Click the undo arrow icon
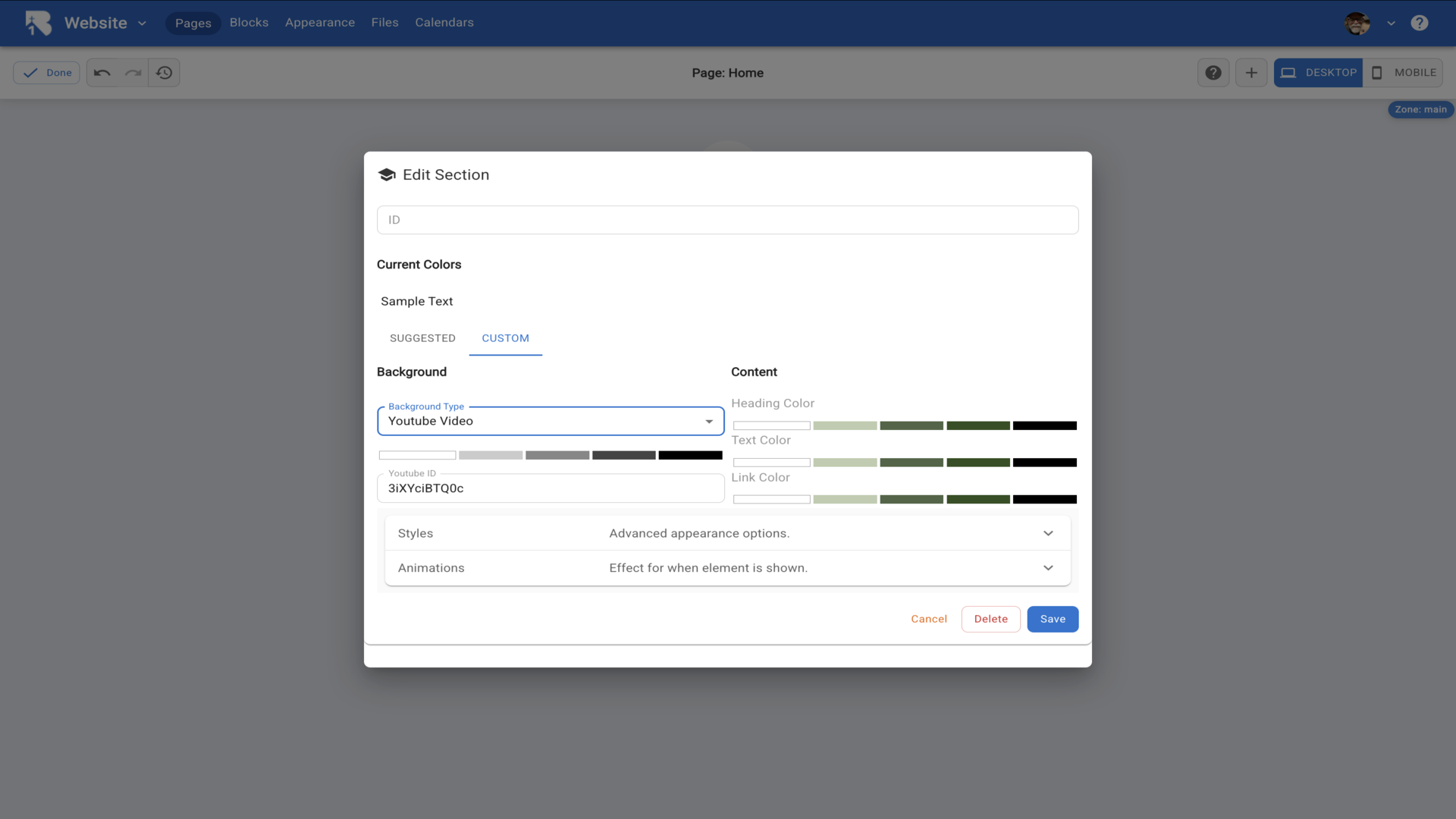The width and height of the screenshot is (1456, 819). tap(102, 73)
